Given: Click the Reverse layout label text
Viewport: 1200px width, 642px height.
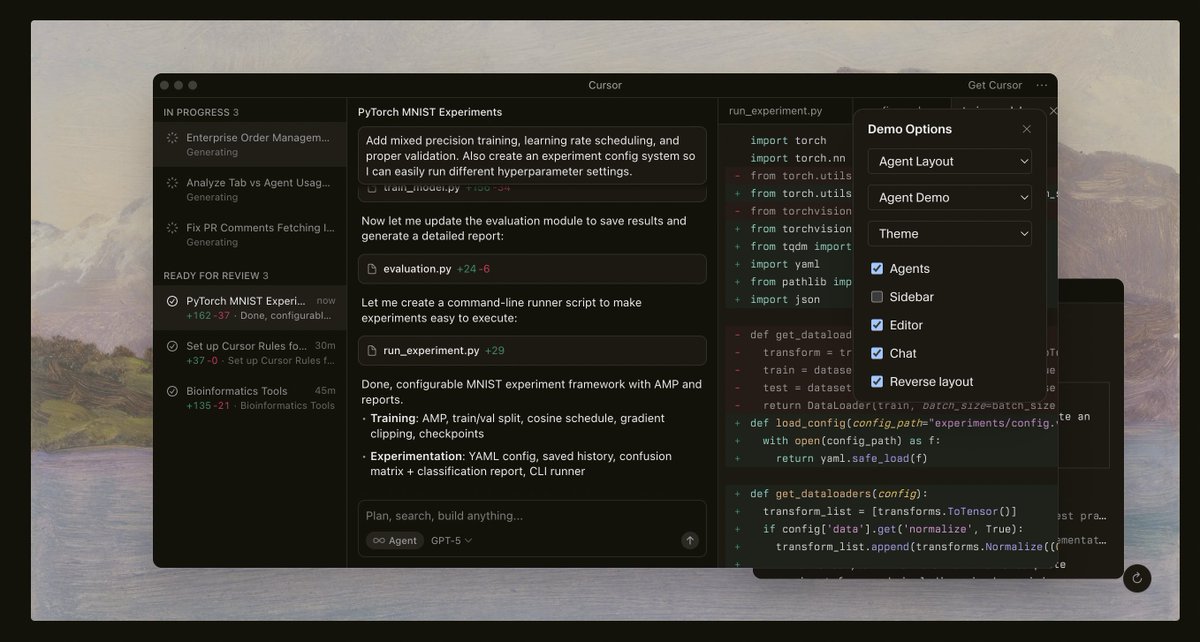Looking at the screenshot, I should click(x=931, y=381).
